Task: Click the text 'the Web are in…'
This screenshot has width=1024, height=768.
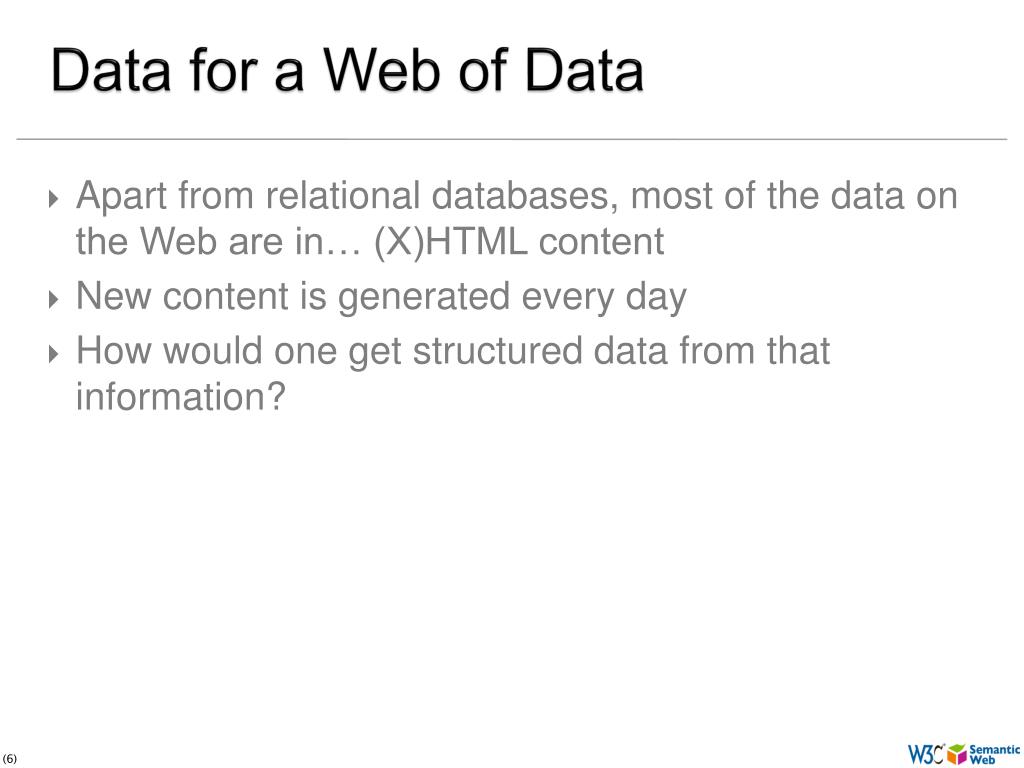Action: tap(219, 241)
